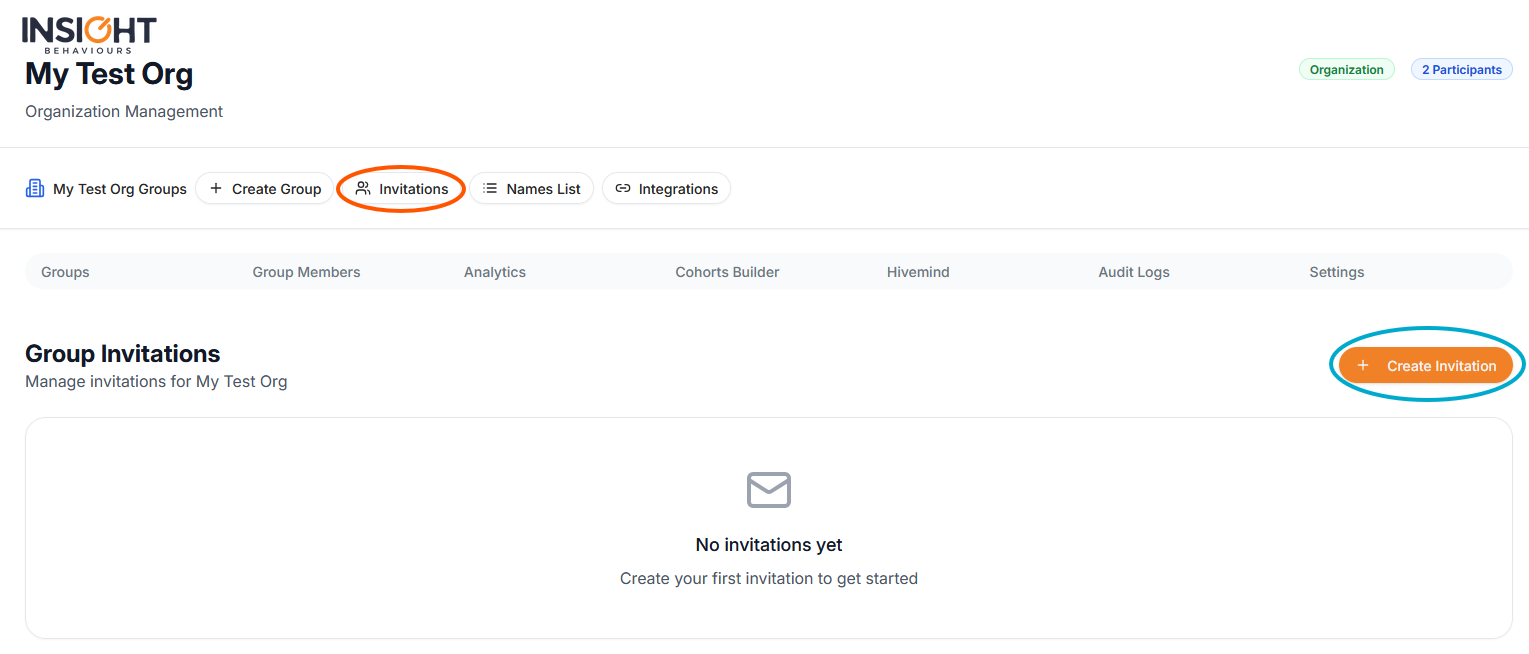Click the plus icon on Create Invitation
This screenshot has width=1529, height=654.
(1362, 366)
